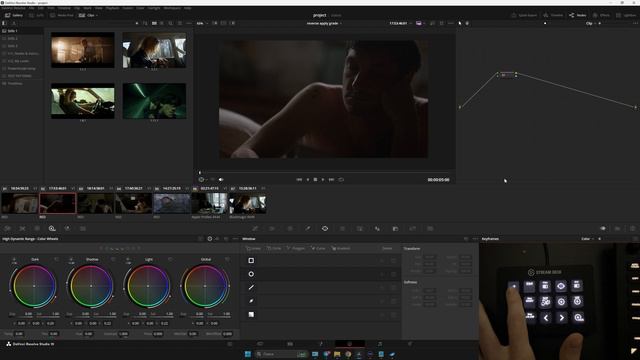This screenshot has width=640, height=360.
Task: Open the Motion Effects palette
Action: click(83, 229)
